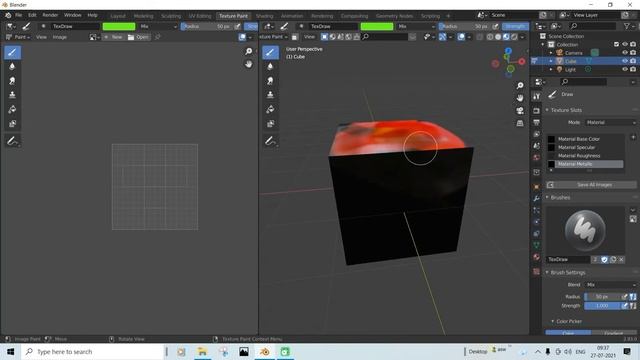
Task: Open the Material properties tab
Action: tap(536, 257)
